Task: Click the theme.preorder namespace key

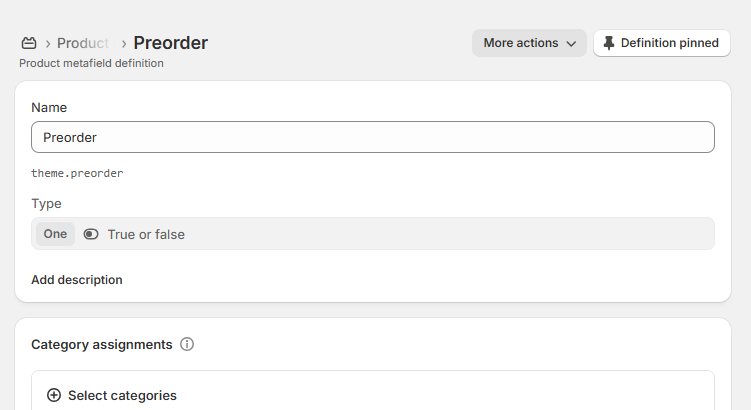Action: click(77, 173)
